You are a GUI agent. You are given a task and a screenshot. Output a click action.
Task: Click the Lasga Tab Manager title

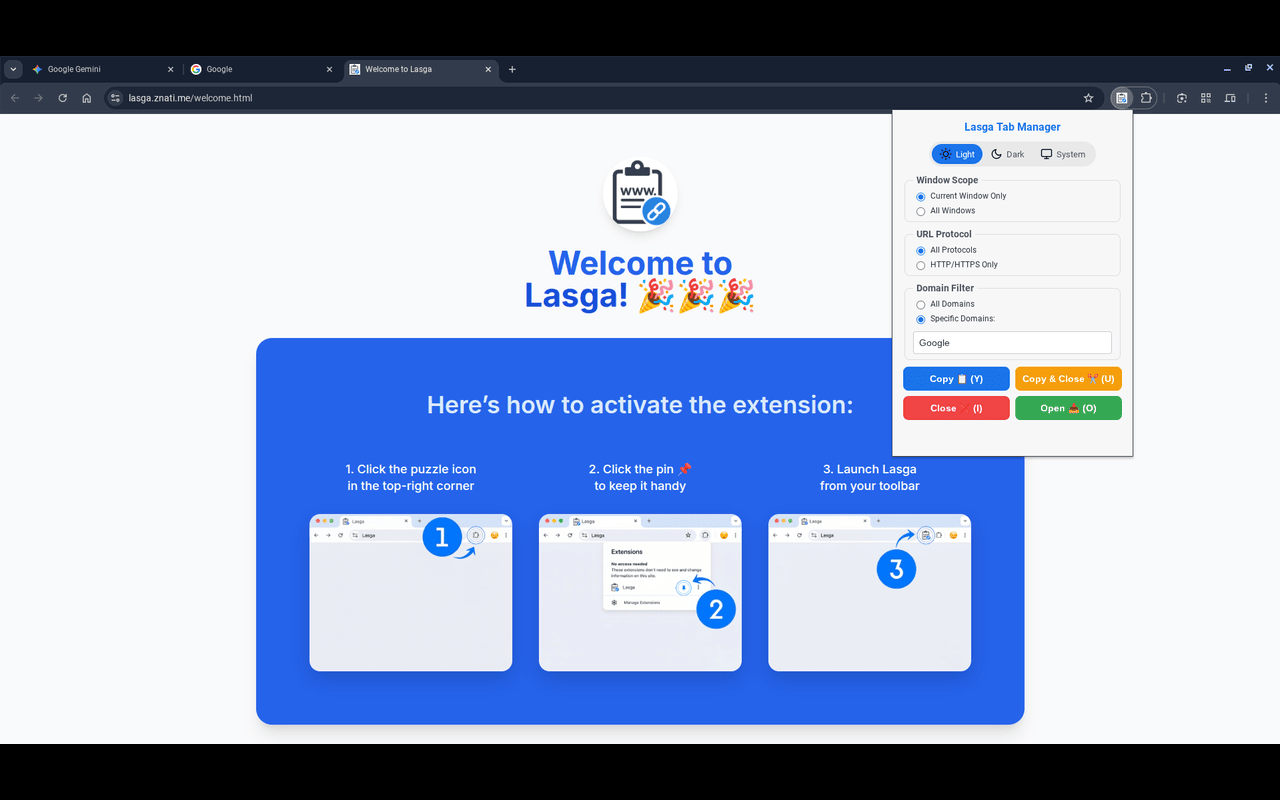pyautogui.click(x=1012, y=127)
